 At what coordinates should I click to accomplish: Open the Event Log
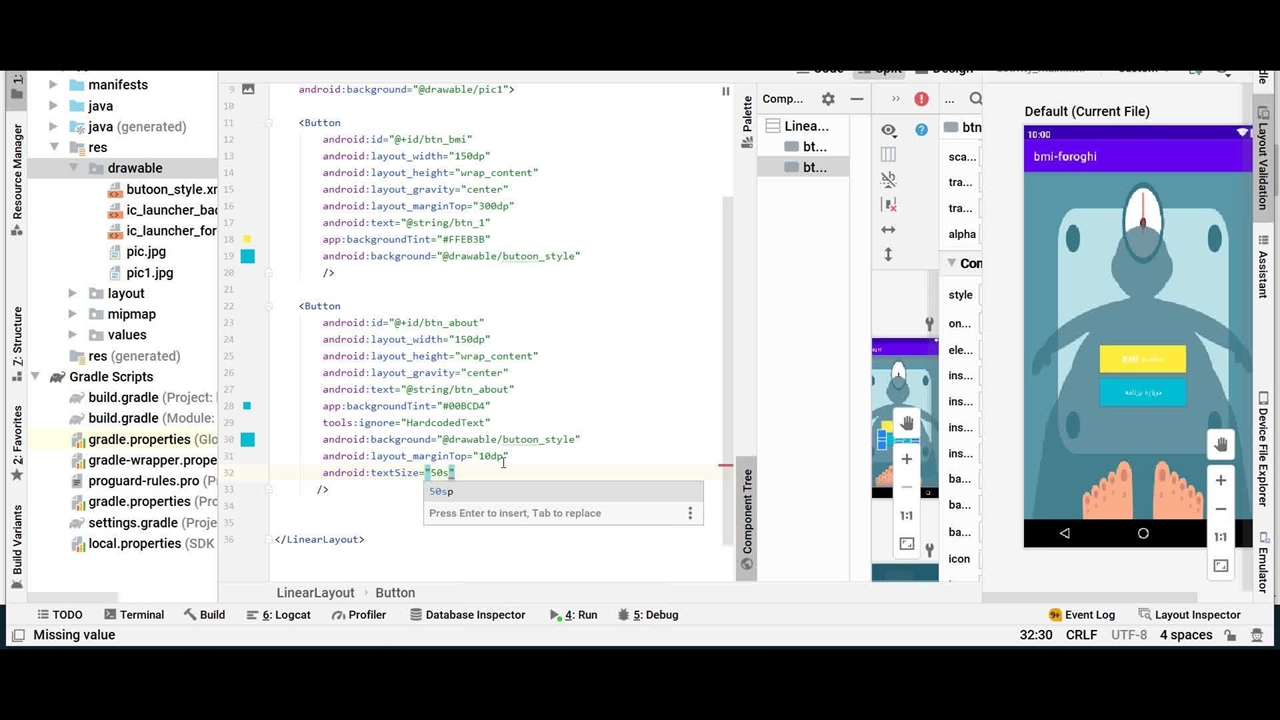coord(1081,615)
